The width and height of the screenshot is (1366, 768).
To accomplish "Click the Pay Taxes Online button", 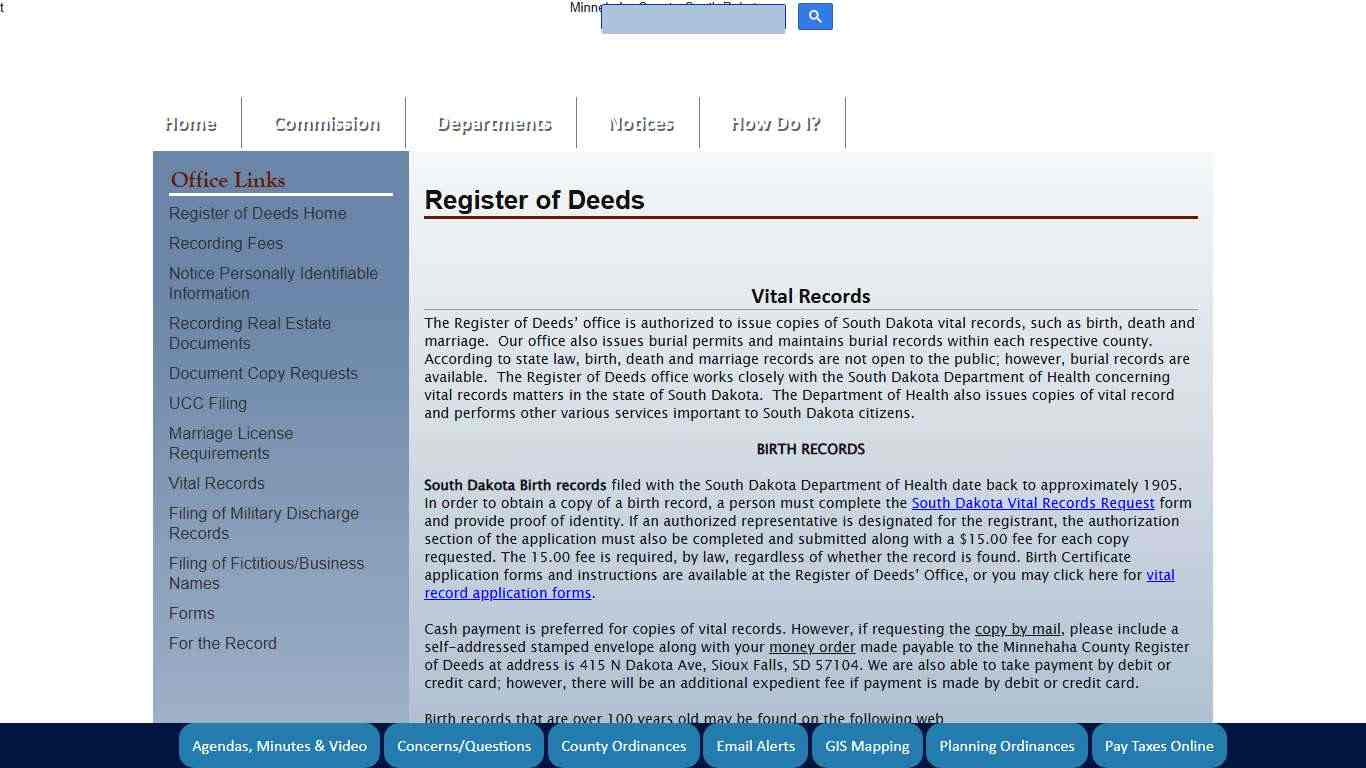I will tap(1158, 745).
